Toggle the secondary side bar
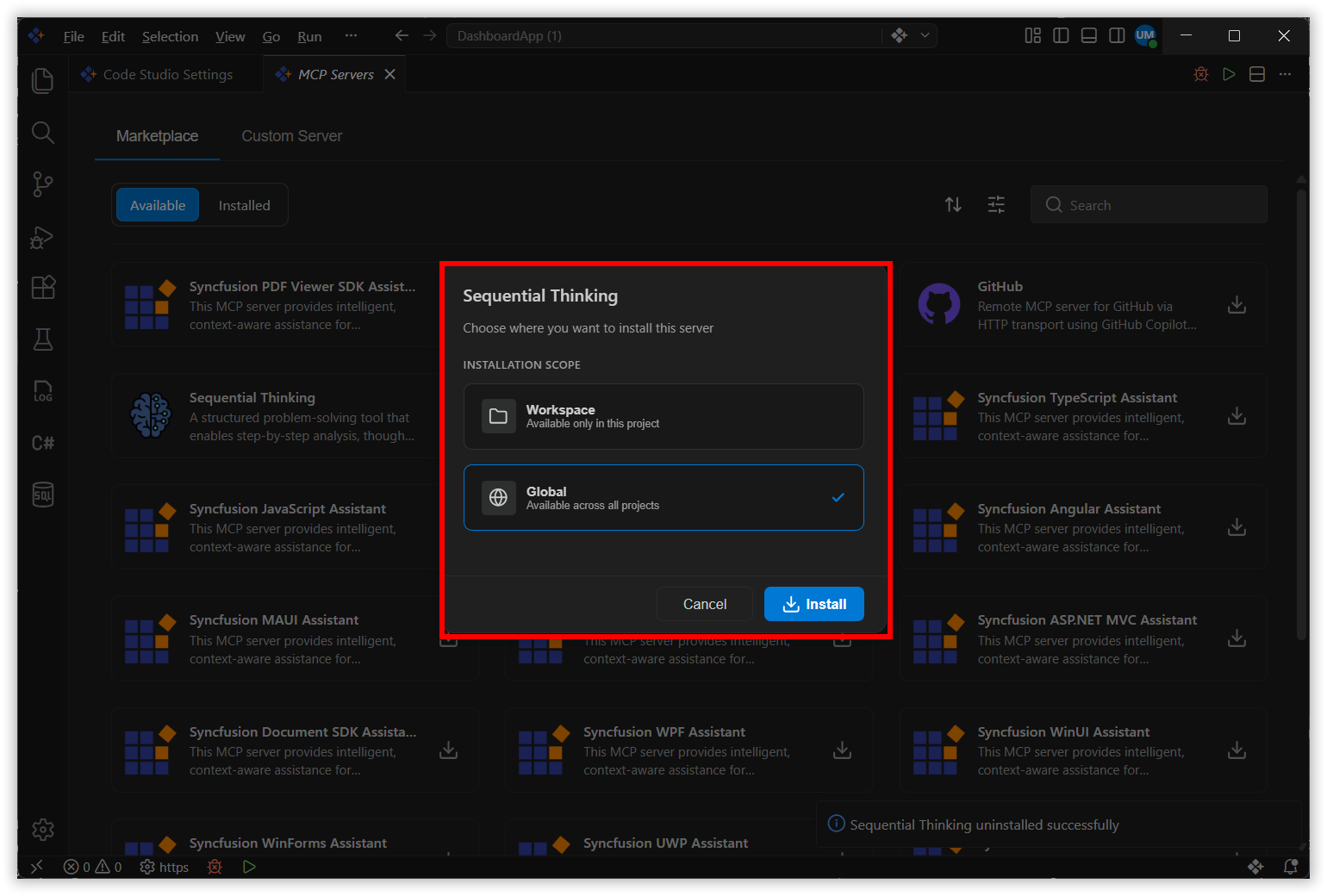This screenshot has width=1327, height=896. [x=1117, y=35]
